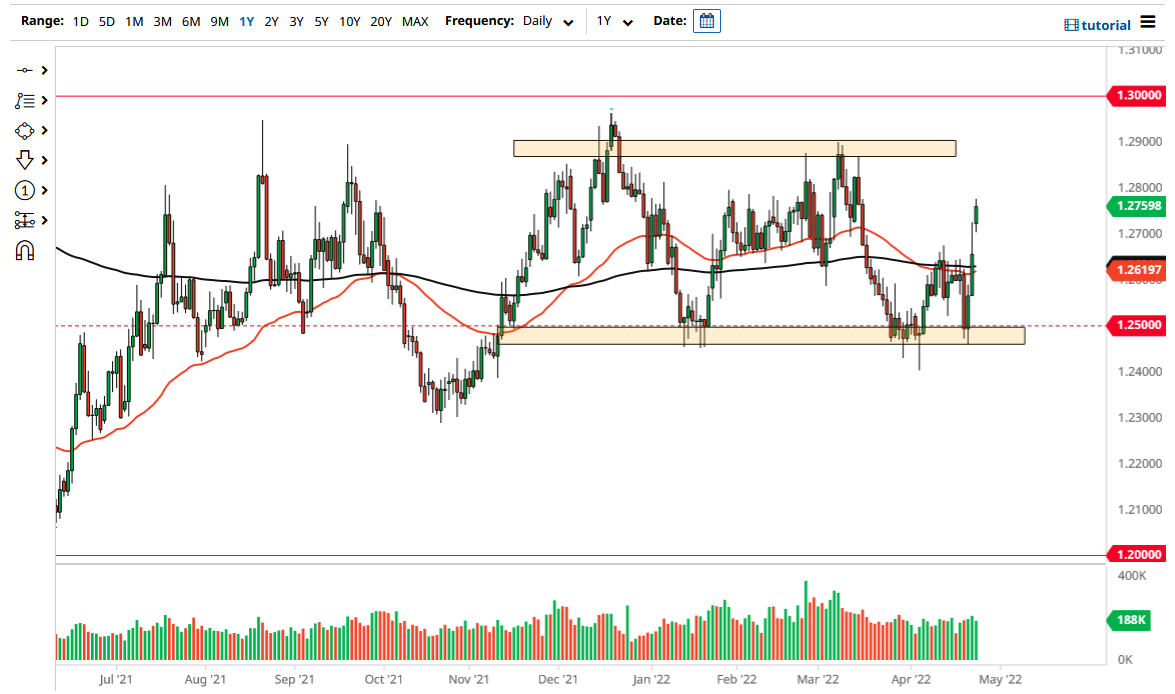Select the shape drawing tool
Image resolution: width=1175 pixels, height=694 pixels.
(26, 130)
